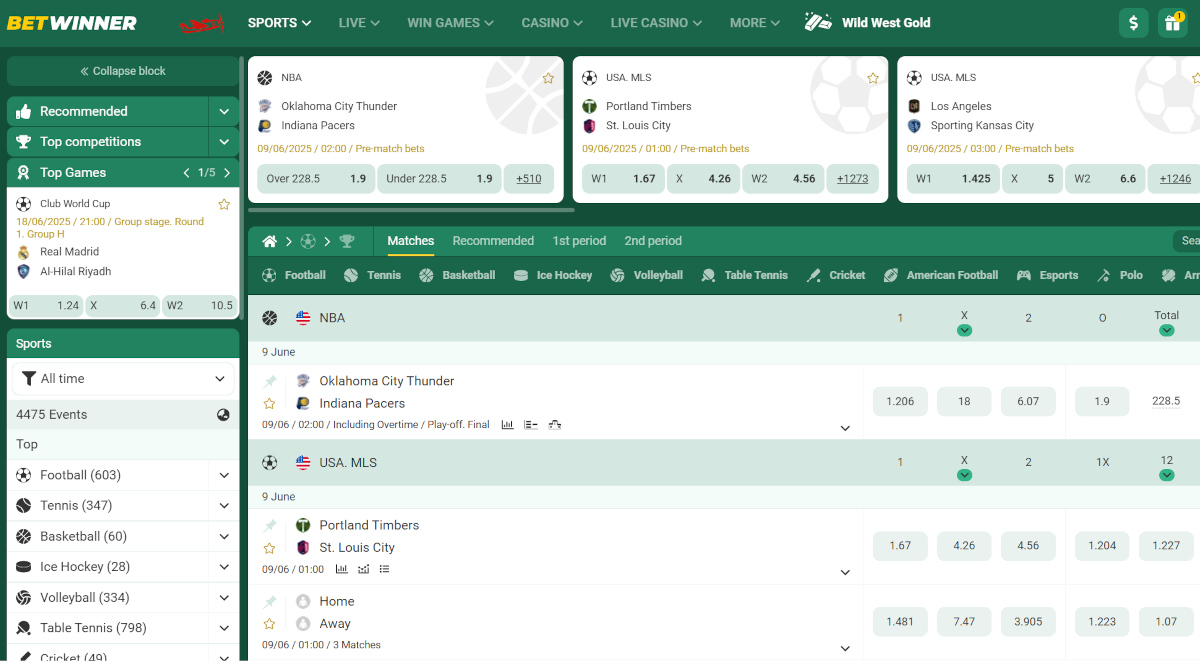The image size is (1200, 662).
Task: Select Cricket in sports icon bar
Action: click(x=836, y=275)
